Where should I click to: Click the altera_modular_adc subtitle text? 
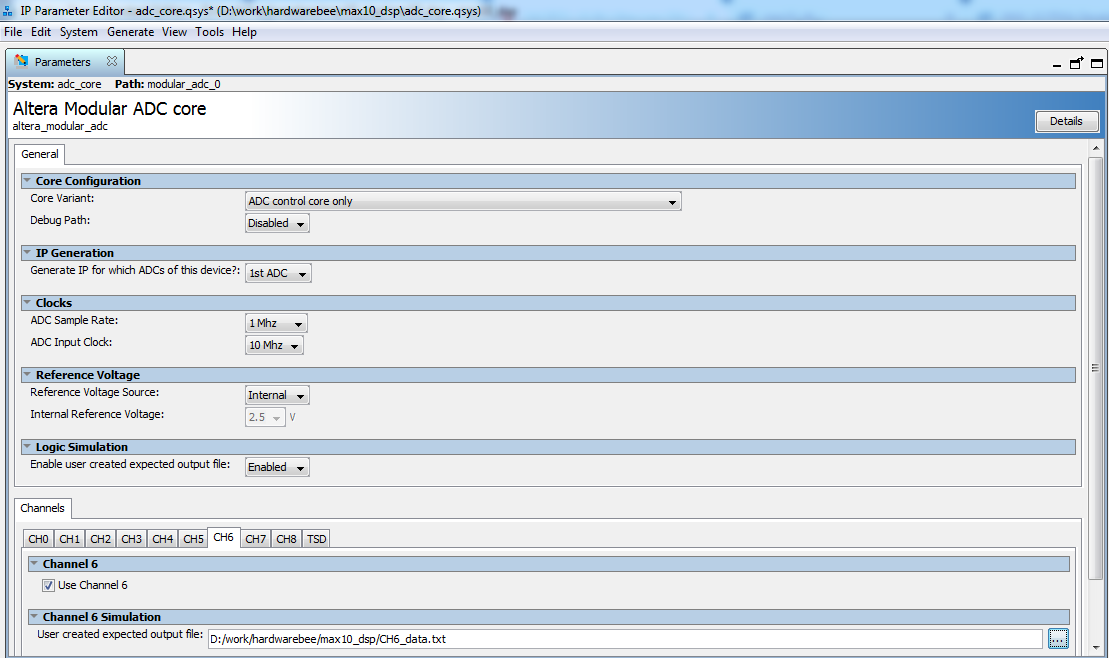[60, 127]
